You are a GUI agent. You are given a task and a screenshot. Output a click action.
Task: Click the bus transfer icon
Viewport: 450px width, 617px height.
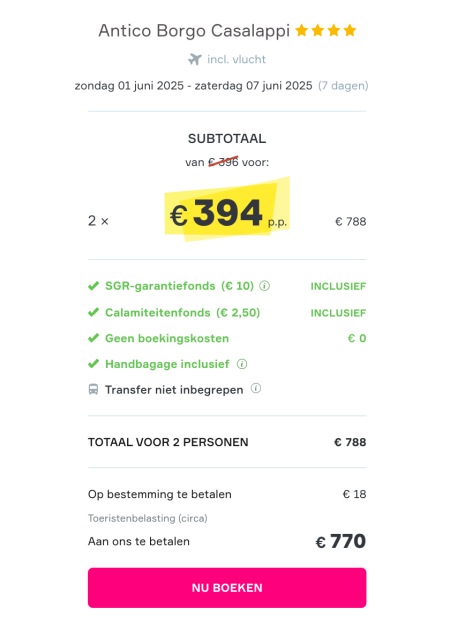(93, 390)
